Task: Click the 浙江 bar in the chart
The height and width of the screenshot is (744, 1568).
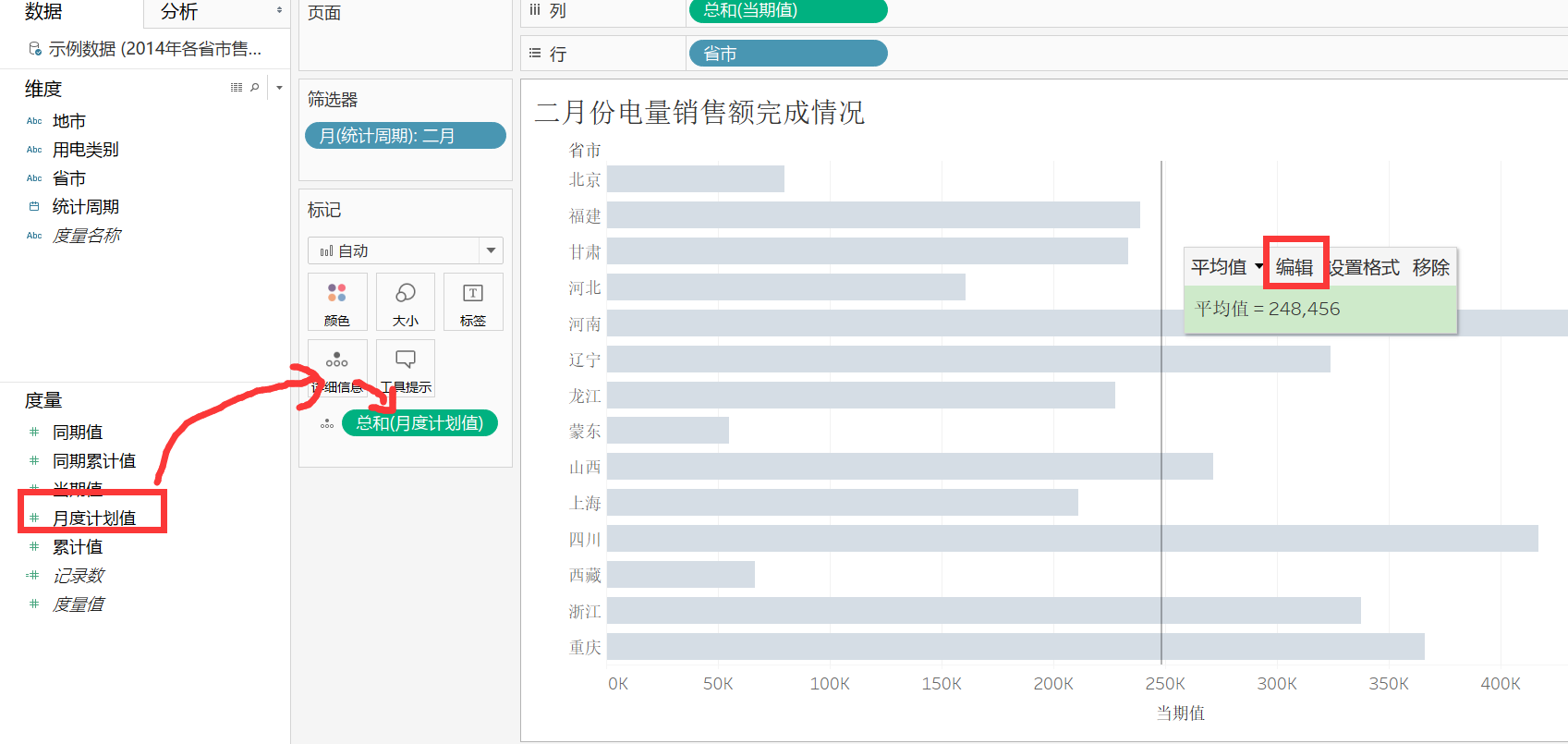Action: point(984,611)
